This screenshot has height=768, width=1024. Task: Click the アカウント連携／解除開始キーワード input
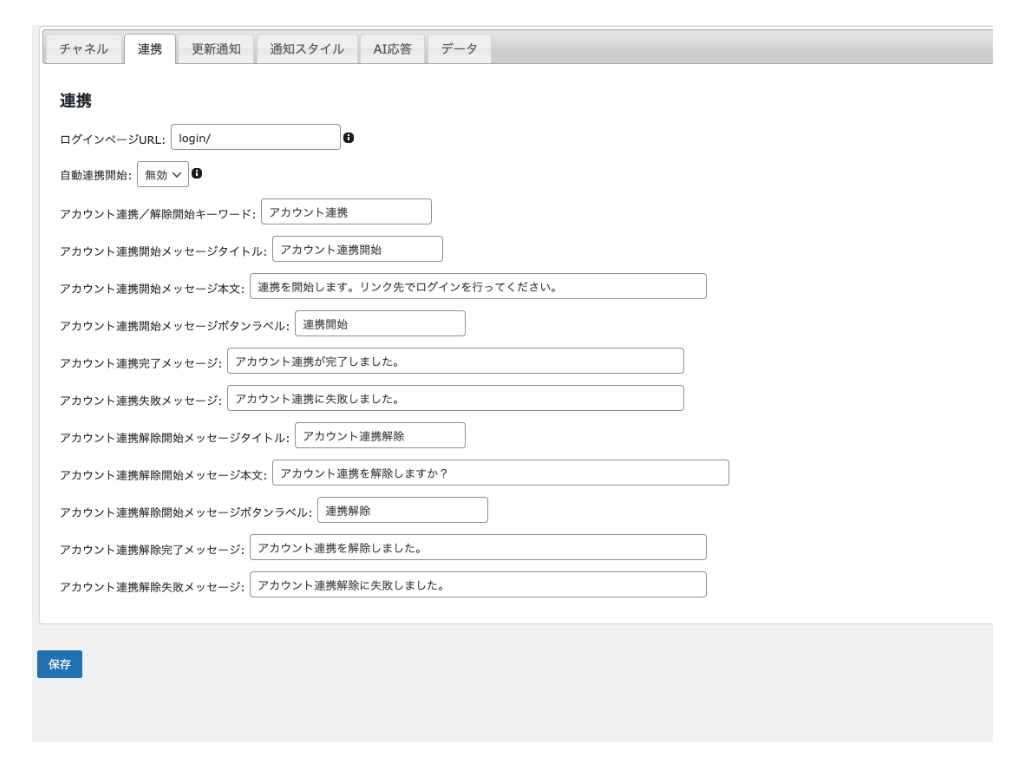(346, 212)
